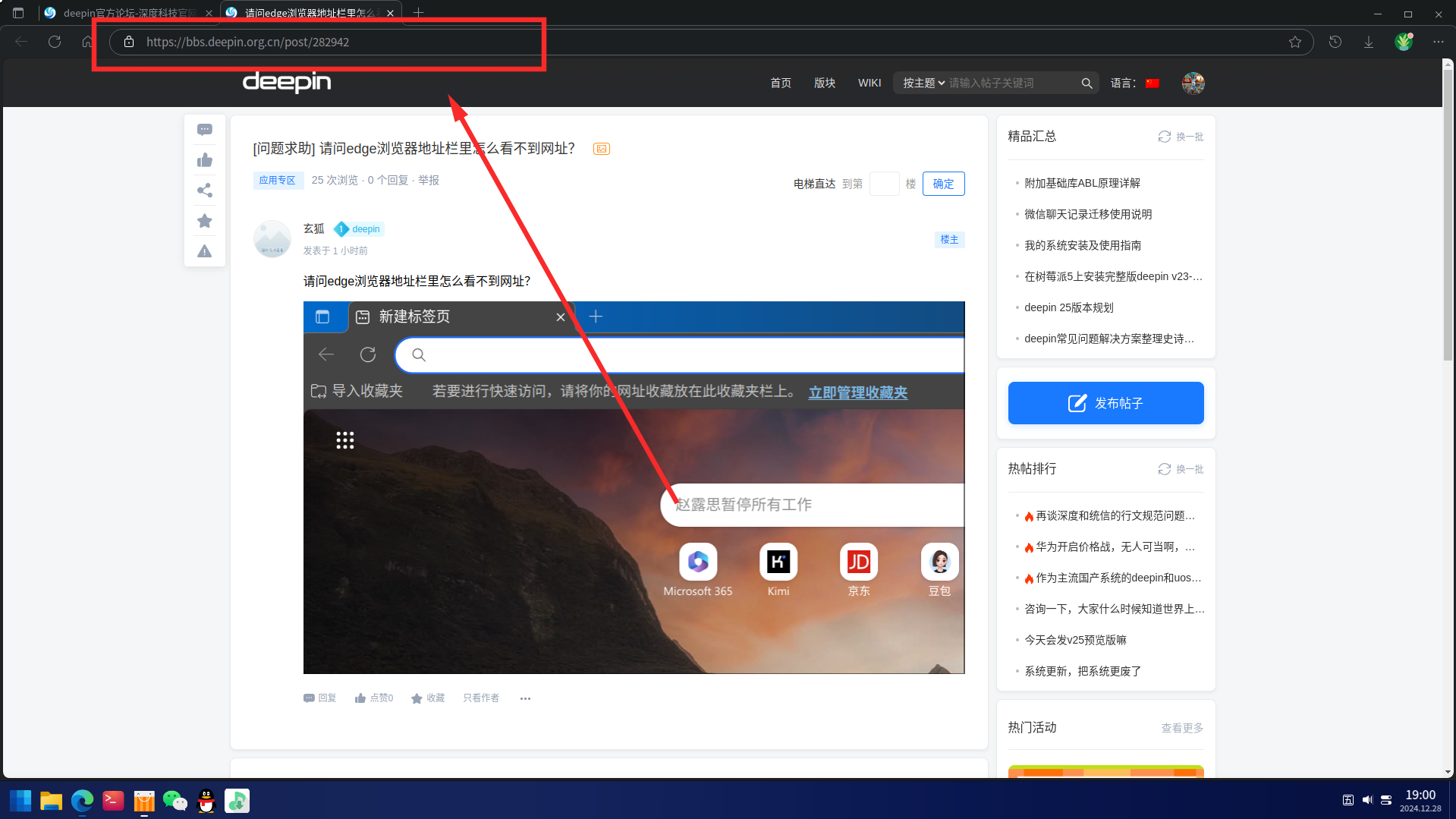Open the file manager from taskbar
Image resolution: width=1456 pixels, height=819 pixels.
[51, 801]
